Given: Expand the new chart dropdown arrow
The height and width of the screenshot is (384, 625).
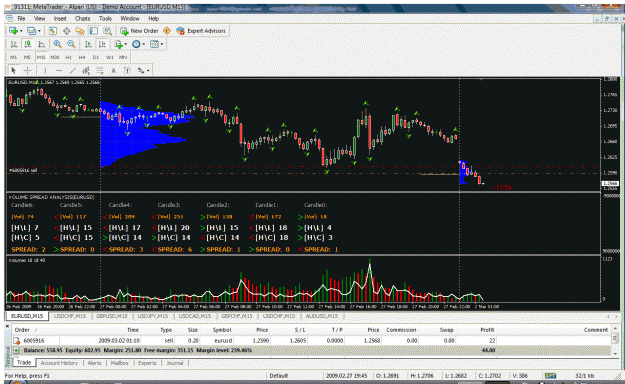Looking at the screenshot, I should pos(21,31).
